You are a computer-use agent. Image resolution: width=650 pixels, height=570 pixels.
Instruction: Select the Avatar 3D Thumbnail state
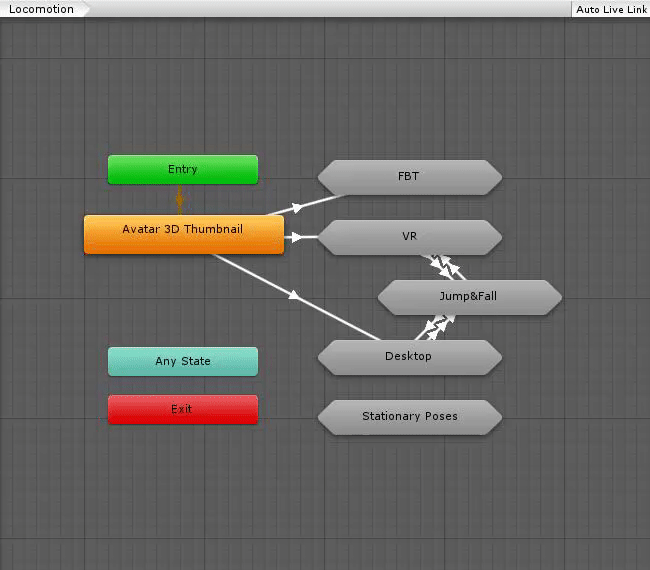183,230
